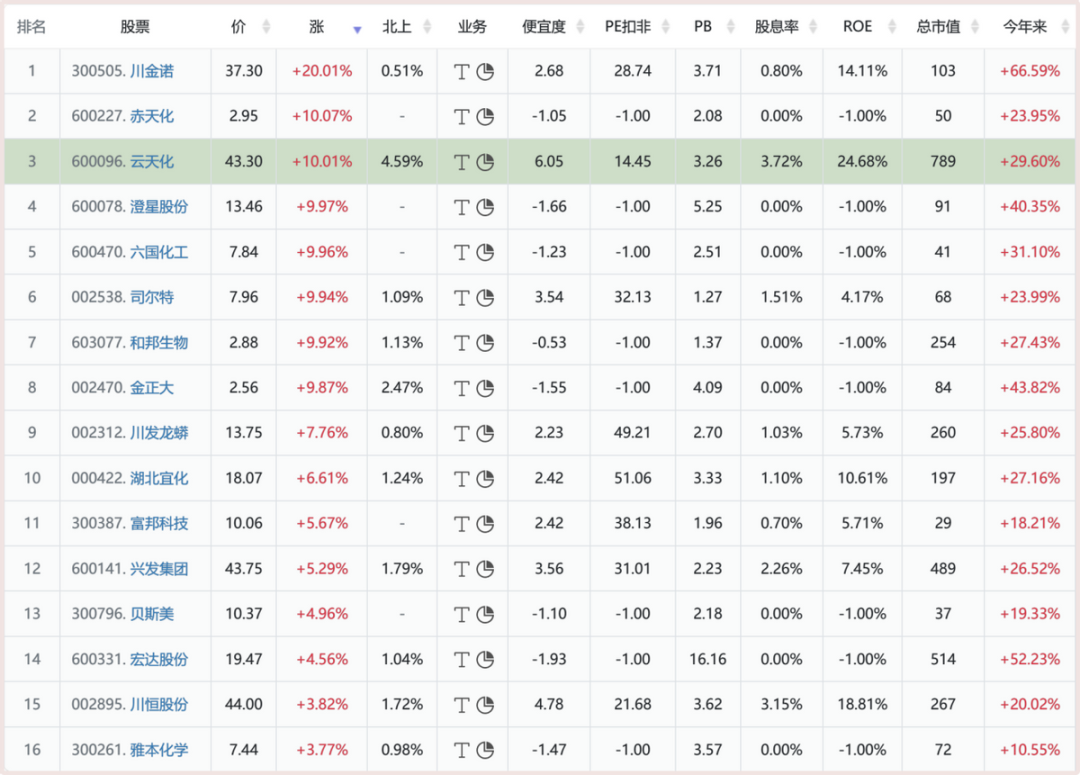Click the T icon in the 雅本化学 row

461,749
